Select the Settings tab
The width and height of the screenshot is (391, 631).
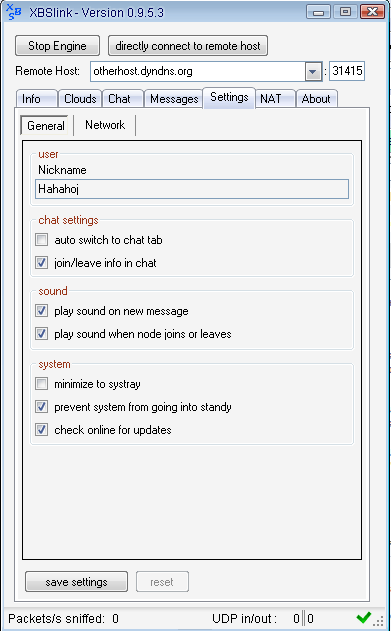coord(229,98)
